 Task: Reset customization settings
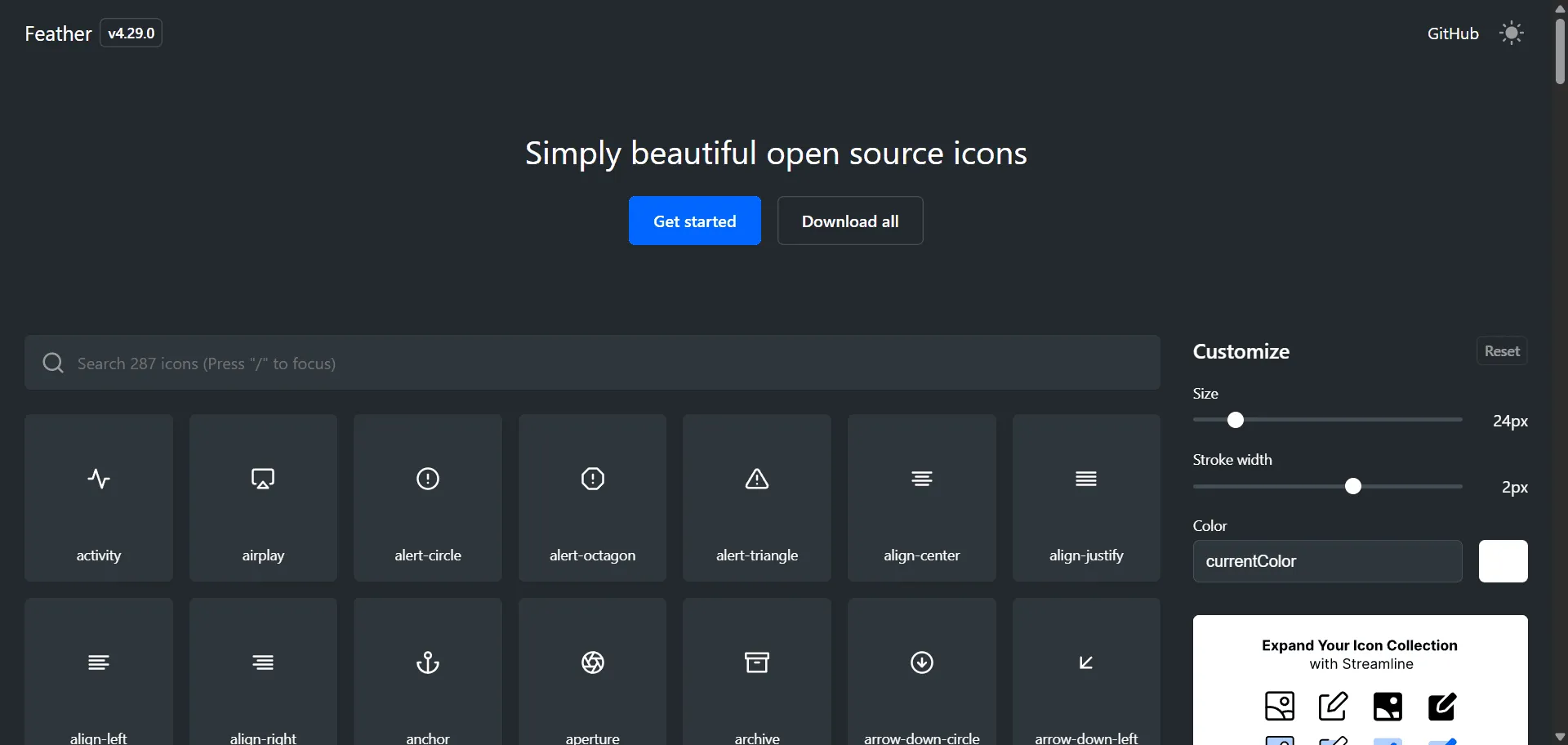[x=1502, y=351]
